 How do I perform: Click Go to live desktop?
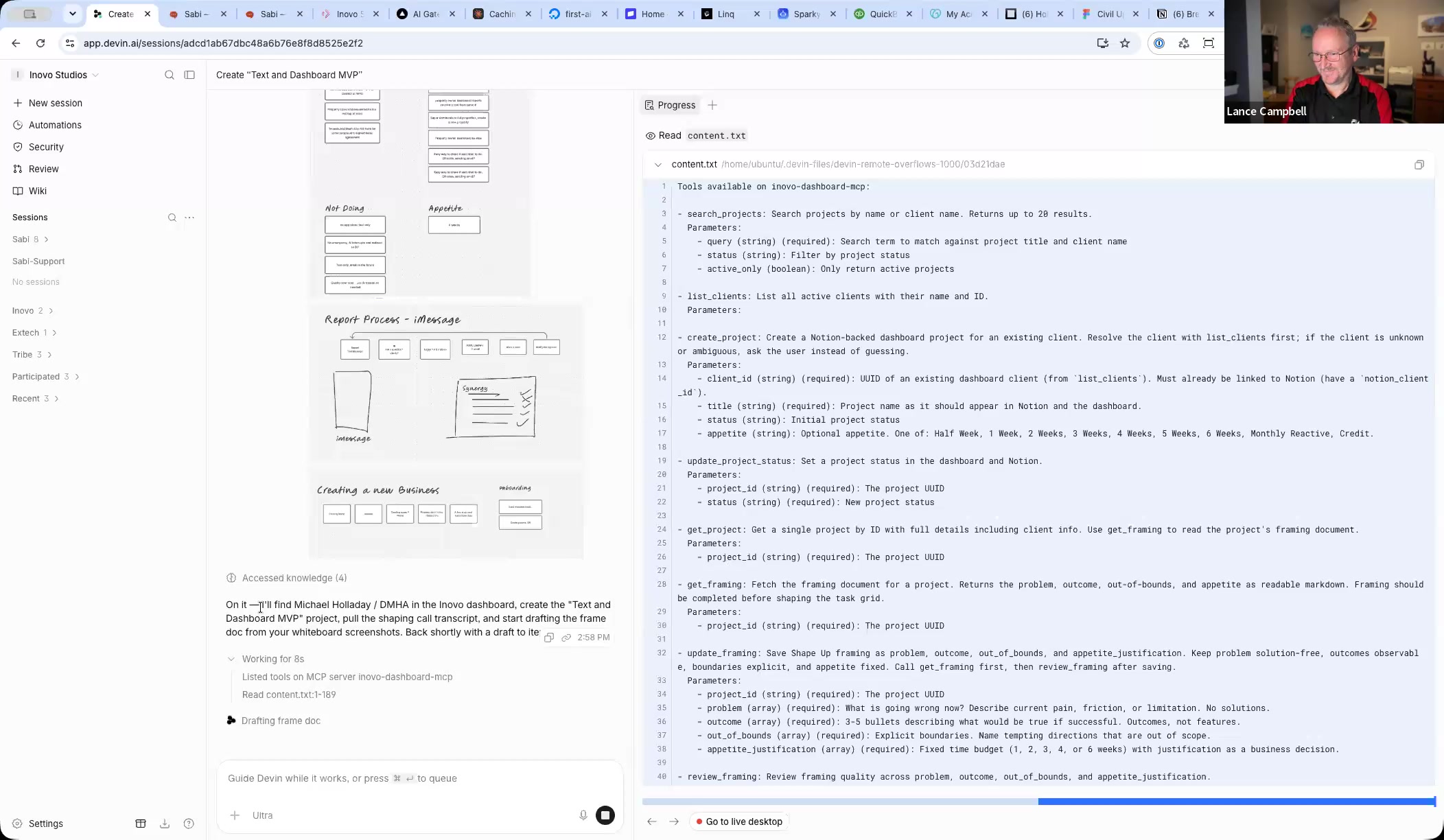point(739,821)
